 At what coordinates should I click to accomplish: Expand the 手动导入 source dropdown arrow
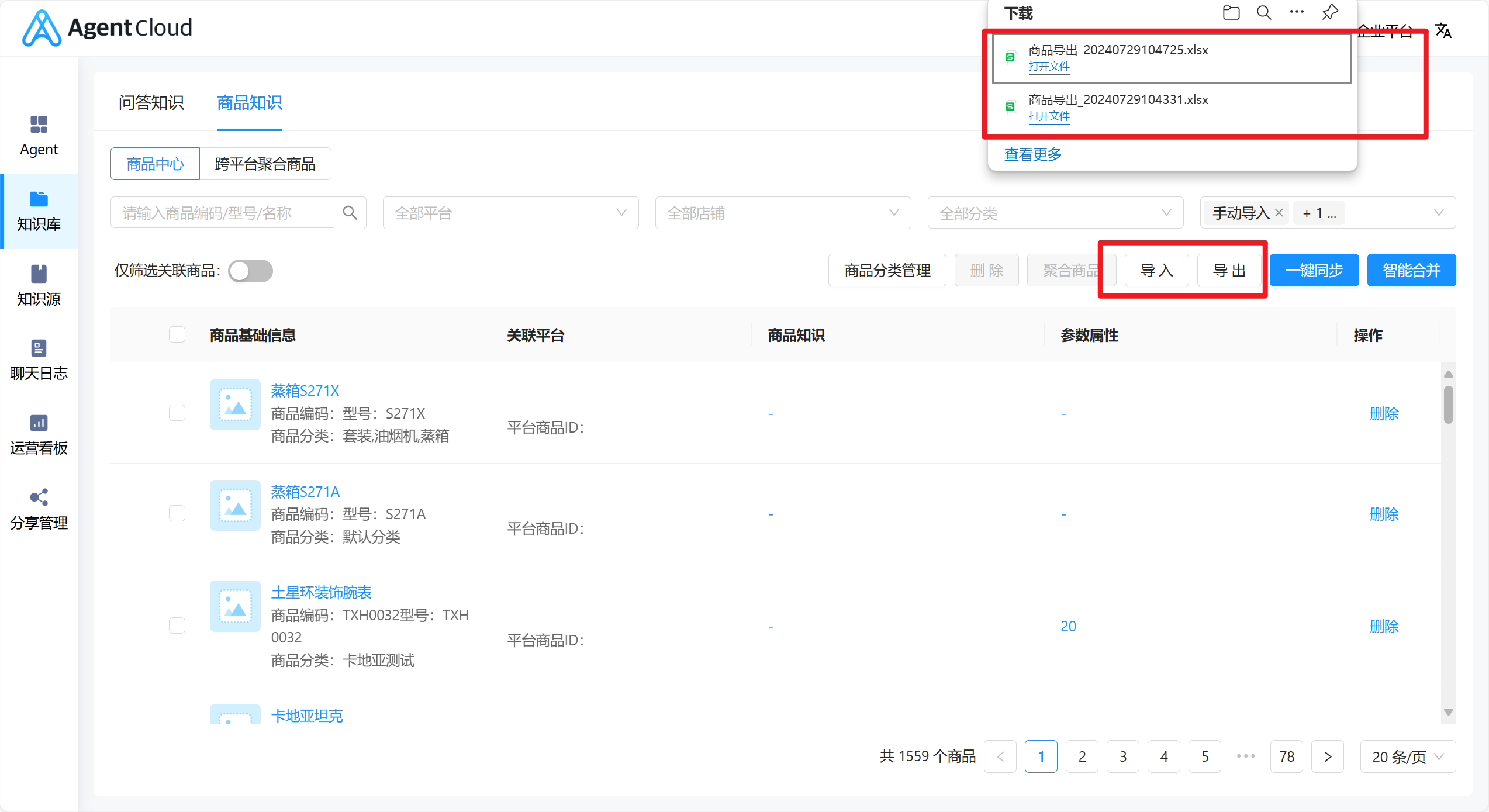[x=1439, y=213]
